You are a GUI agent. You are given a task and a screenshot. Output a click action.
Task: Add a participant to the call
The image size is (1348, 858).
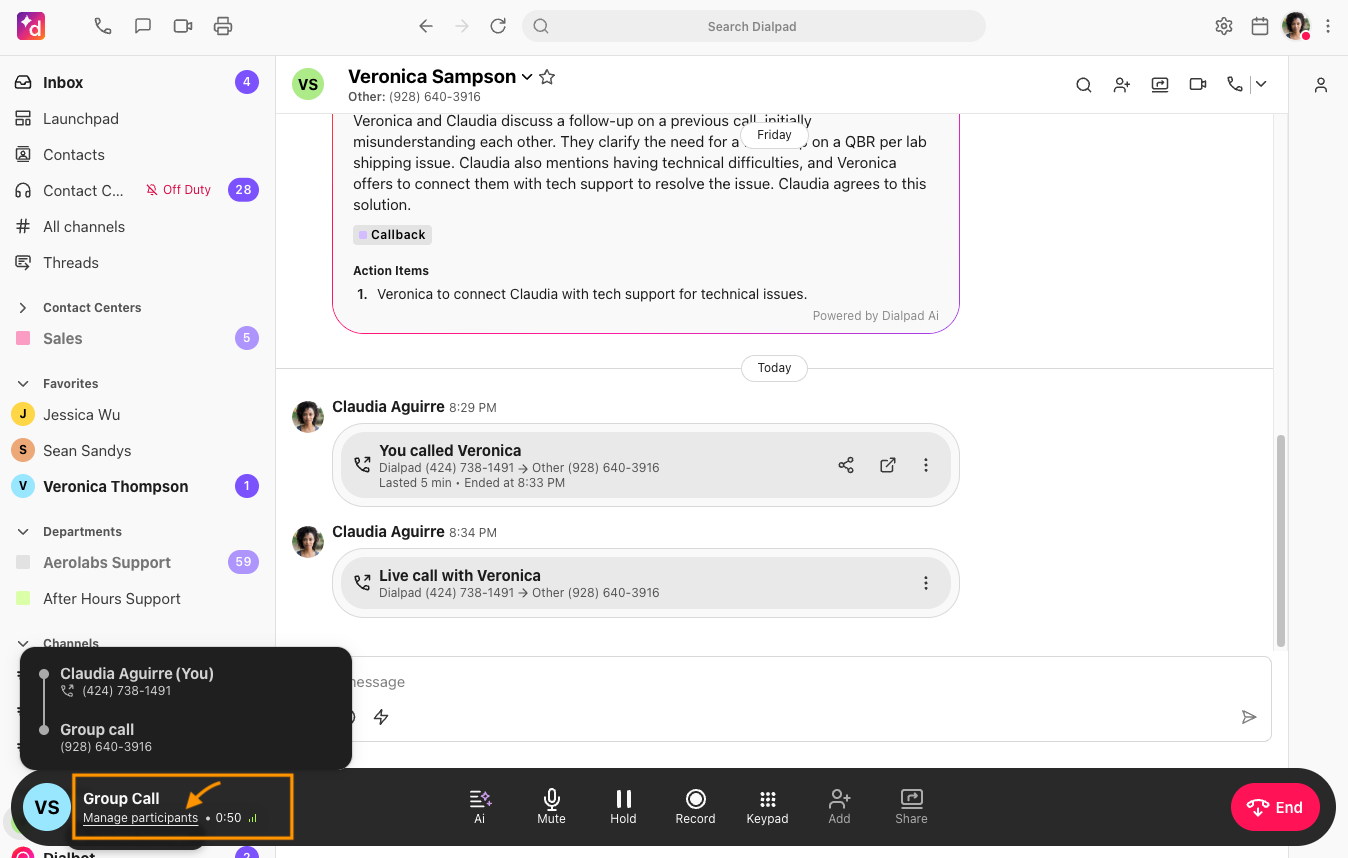click(839, 807)
